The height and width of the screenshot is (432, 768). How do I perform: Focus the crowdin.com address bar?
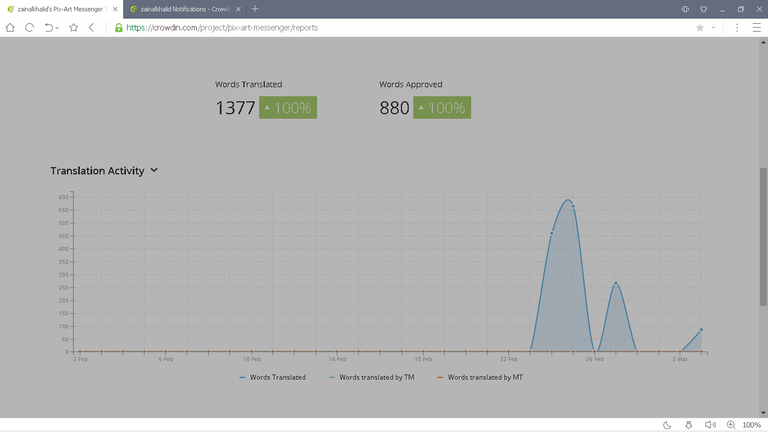(x=222, y=28)
